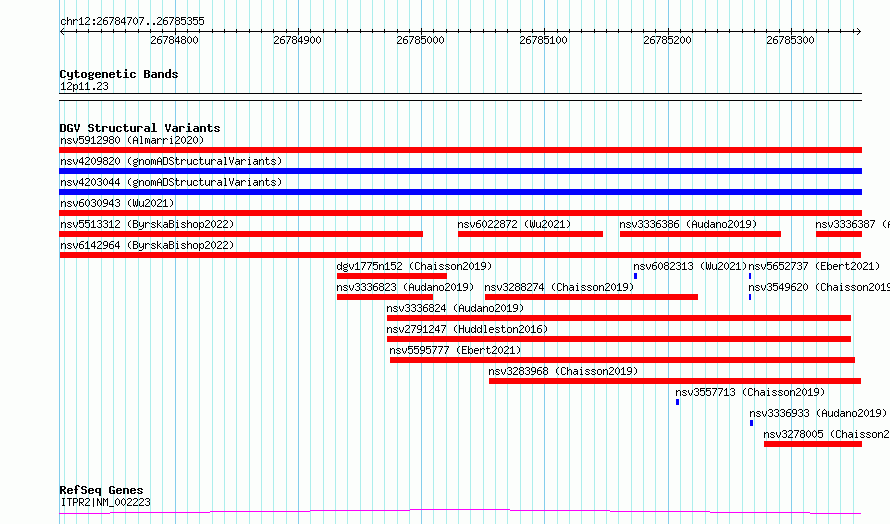Click the red bar under nsv3336824
The height and width of the screenshot is (524, 890).
(619, 318)
